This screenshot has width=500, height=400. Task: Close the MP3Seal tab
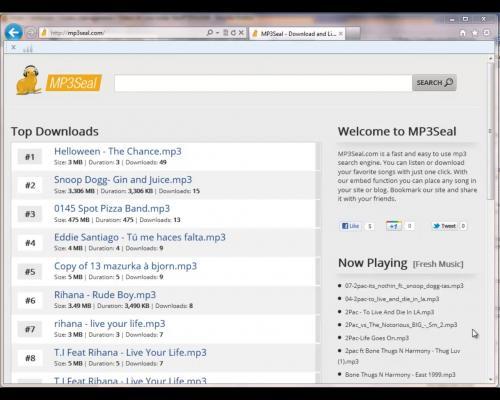tap(341, 34)
